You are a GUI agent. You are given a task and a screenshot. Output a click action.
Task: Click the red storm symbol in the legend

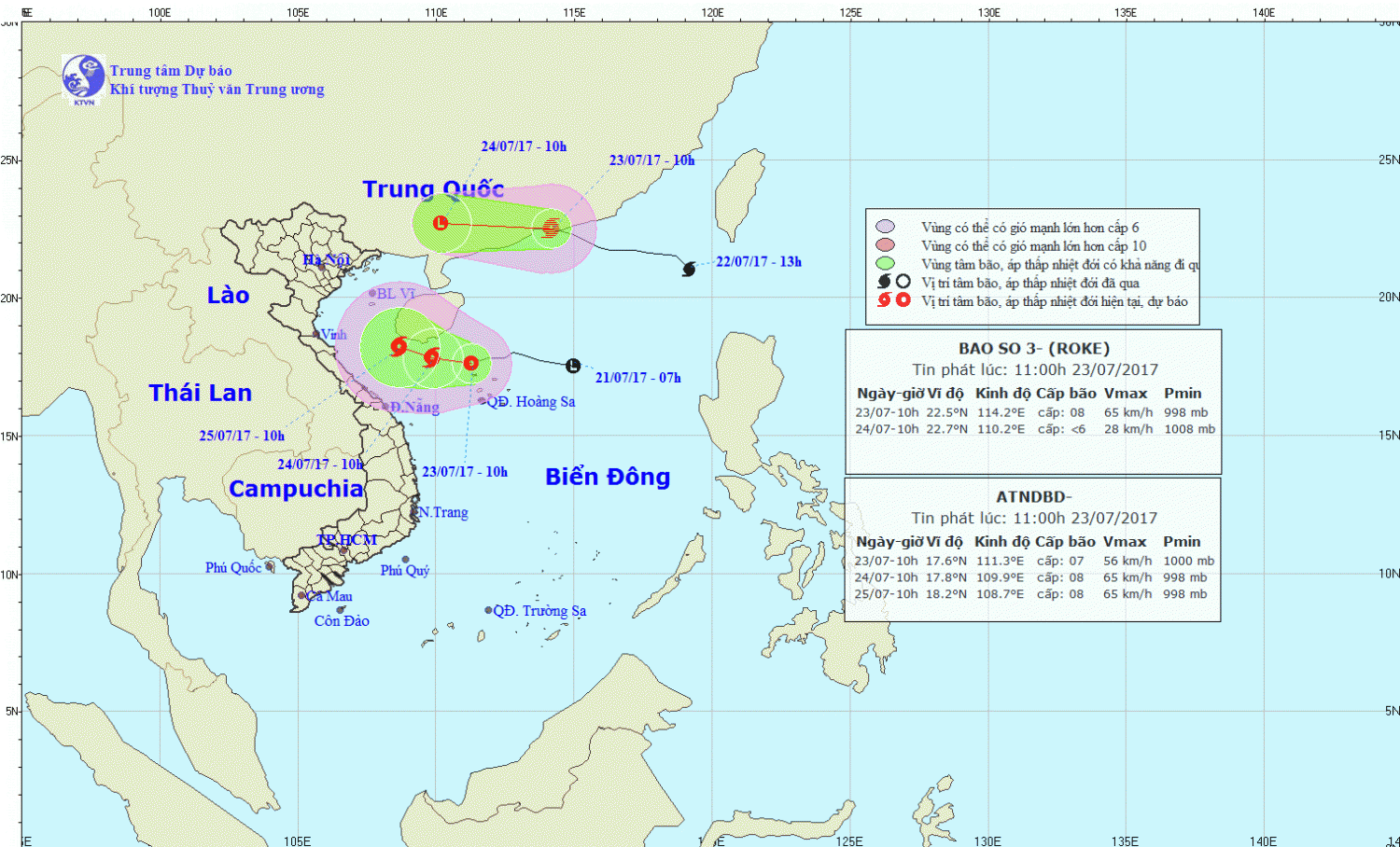click(884, 300)
